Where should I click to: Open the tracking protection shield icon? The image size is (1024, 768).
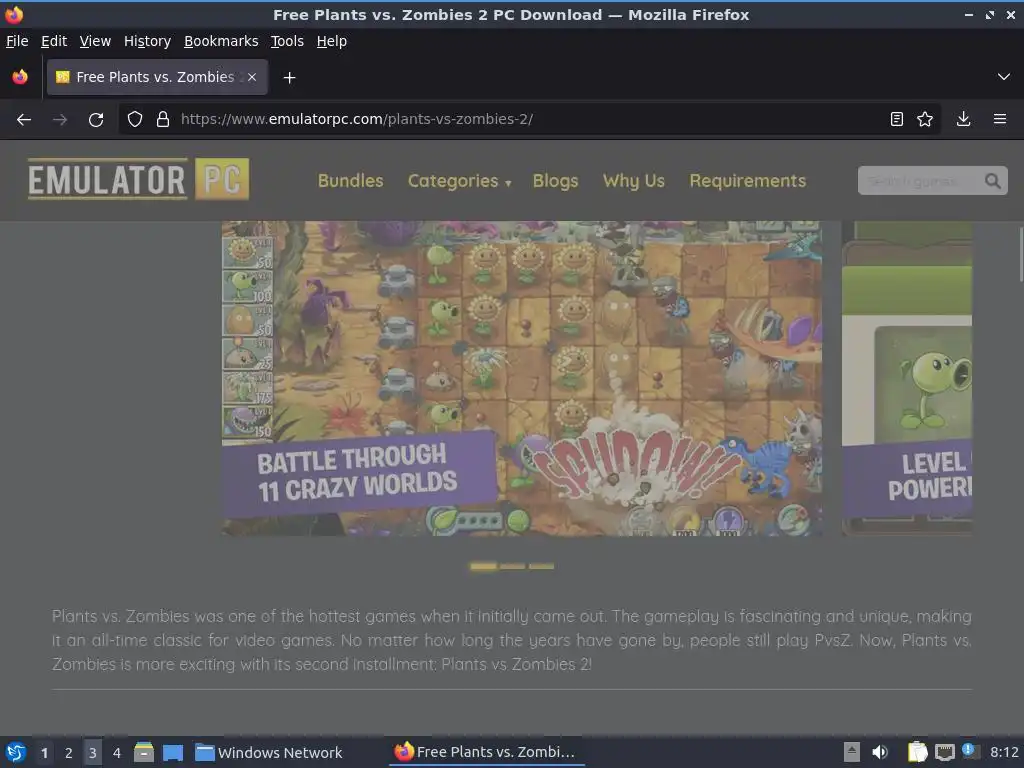coord(135,120)
